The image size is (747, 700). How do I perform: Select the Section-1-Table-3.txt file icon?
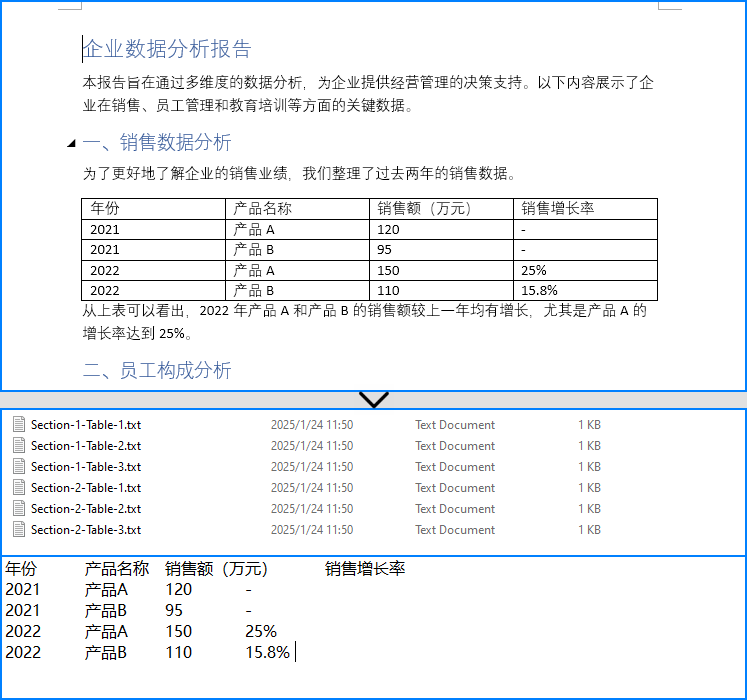pos(19,466)
